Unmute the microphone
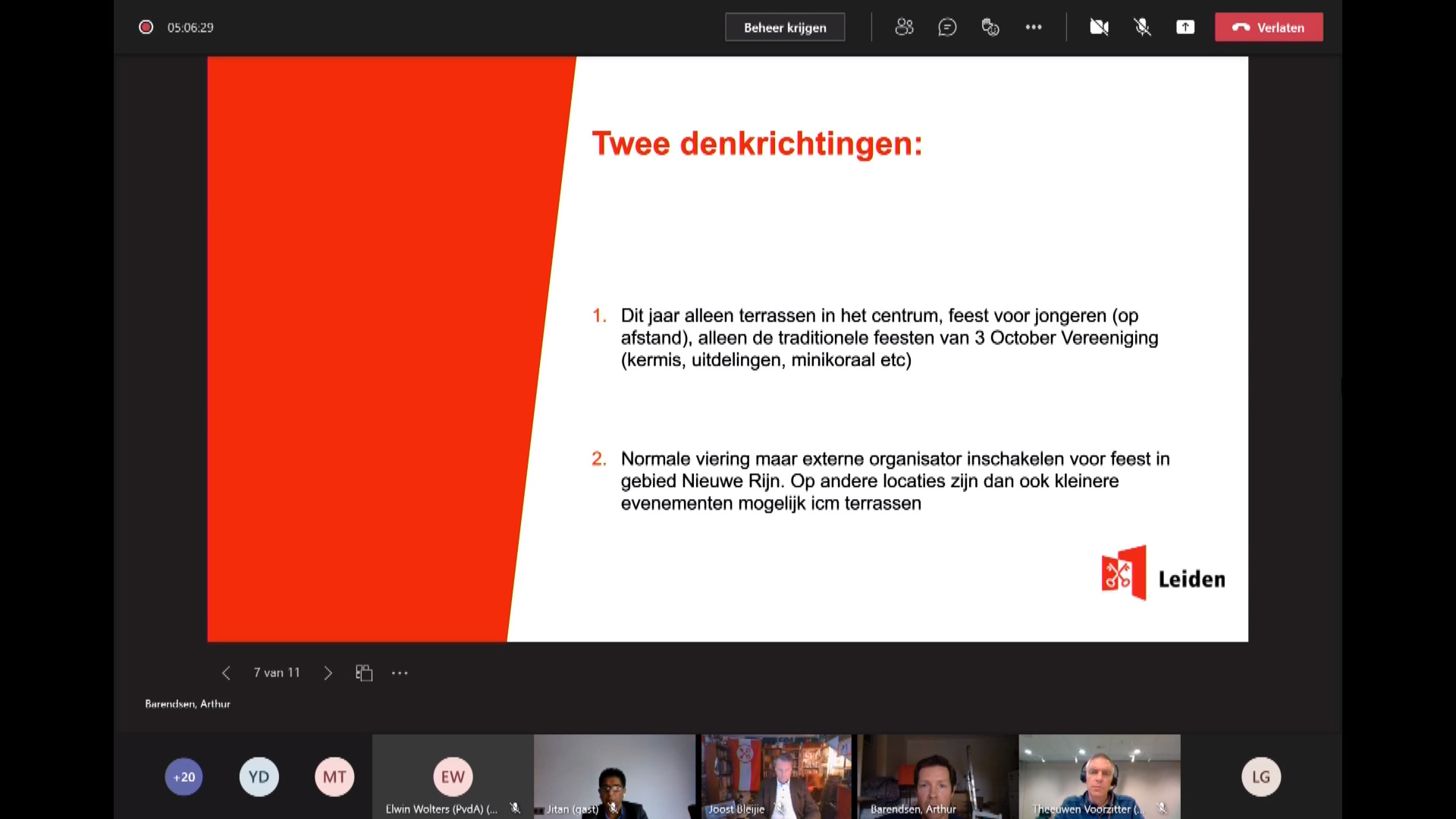Viewport: 1456px width, 819px height. pos(1142,27)
